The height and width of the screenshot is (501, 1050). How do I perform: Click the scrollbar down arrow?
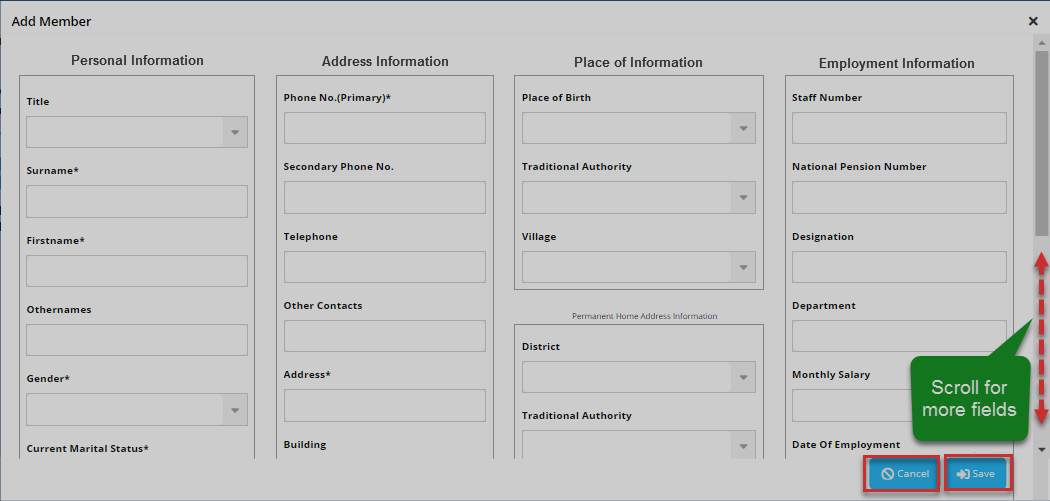(x=1041, y=449)
